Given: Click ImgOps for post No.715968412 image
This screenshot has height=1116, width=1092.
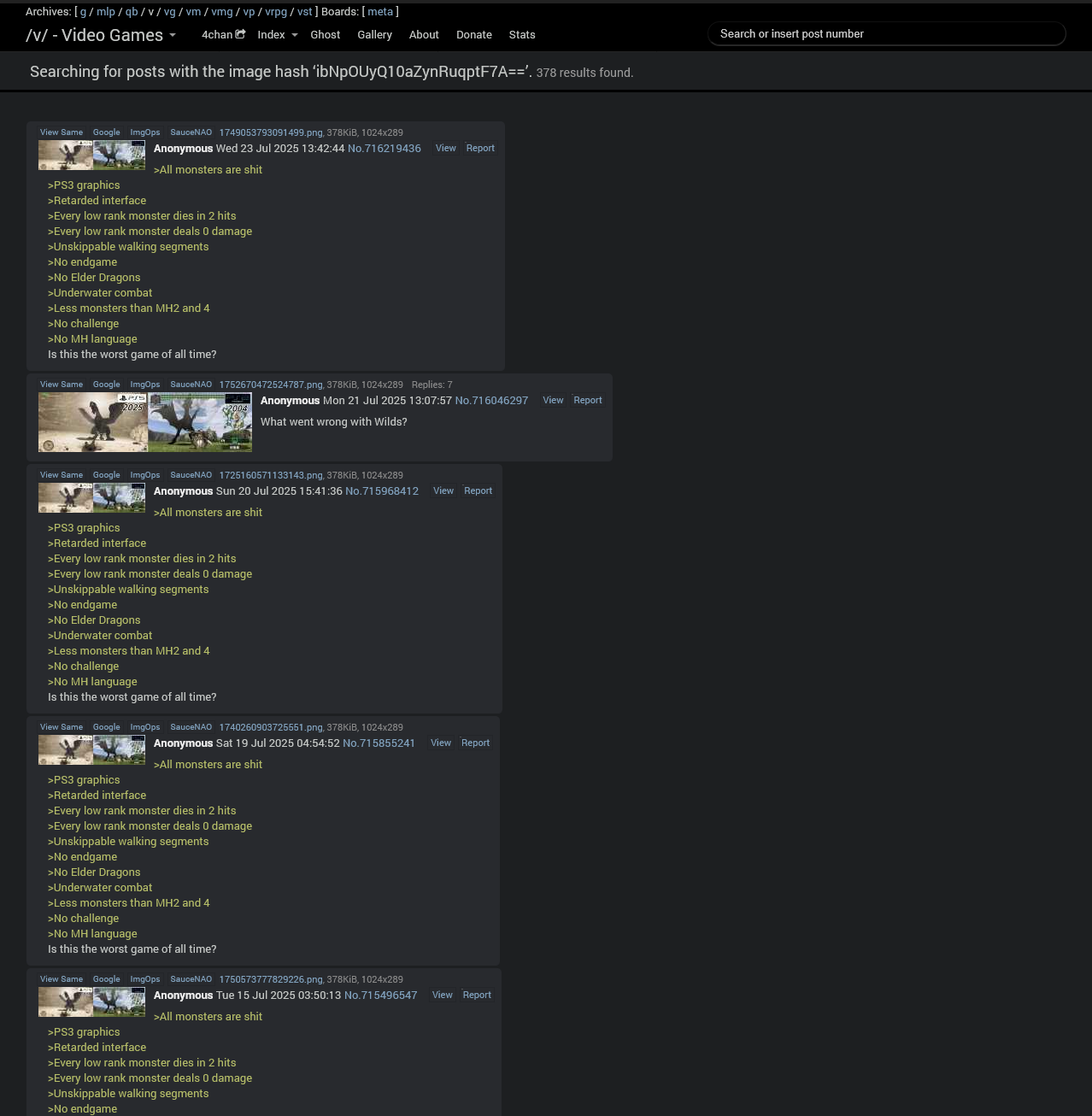Looking at the screenshot, I should 145,475.
